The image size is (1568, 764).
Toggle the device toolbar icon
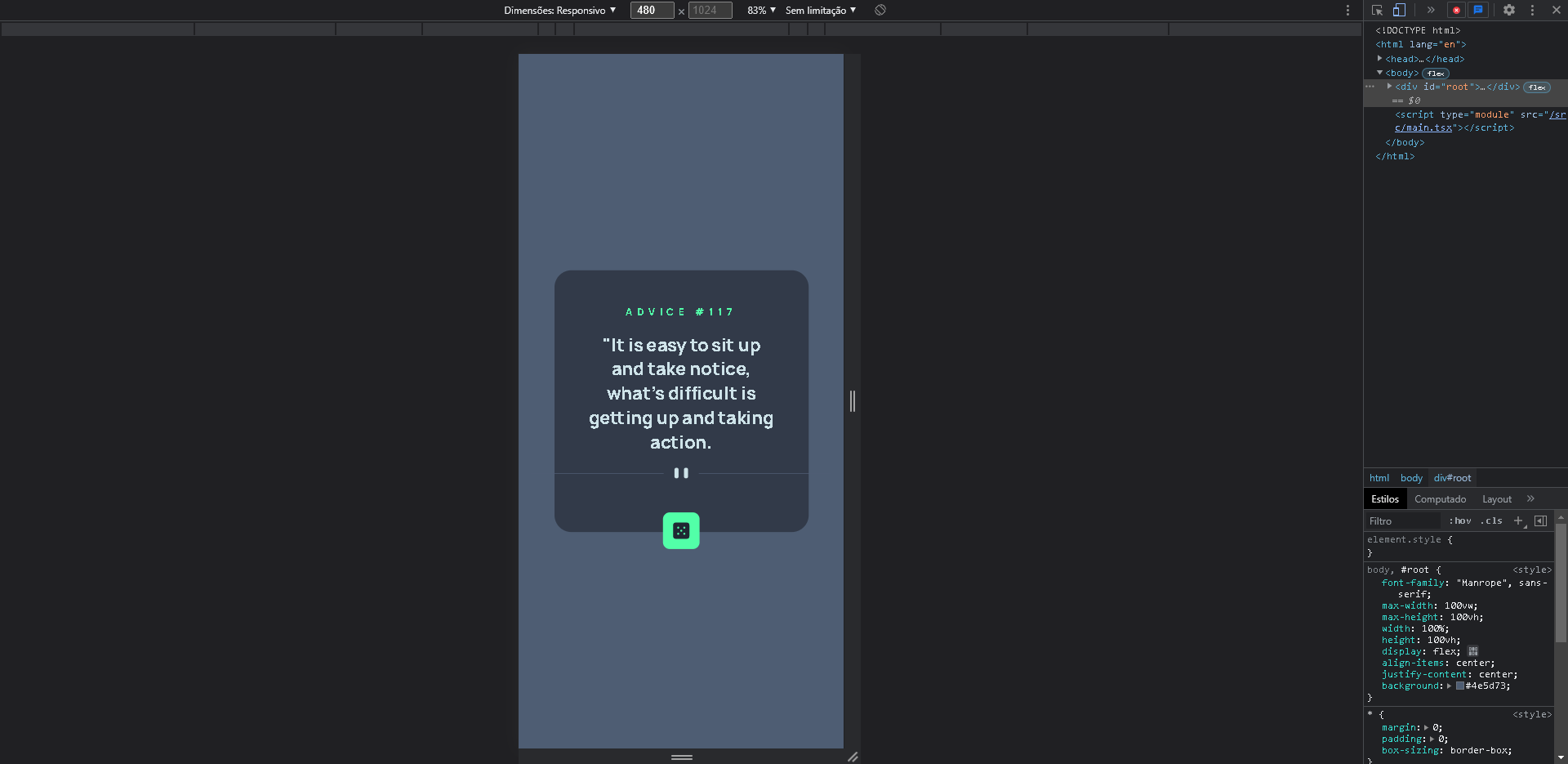[x=1399, y=10]
